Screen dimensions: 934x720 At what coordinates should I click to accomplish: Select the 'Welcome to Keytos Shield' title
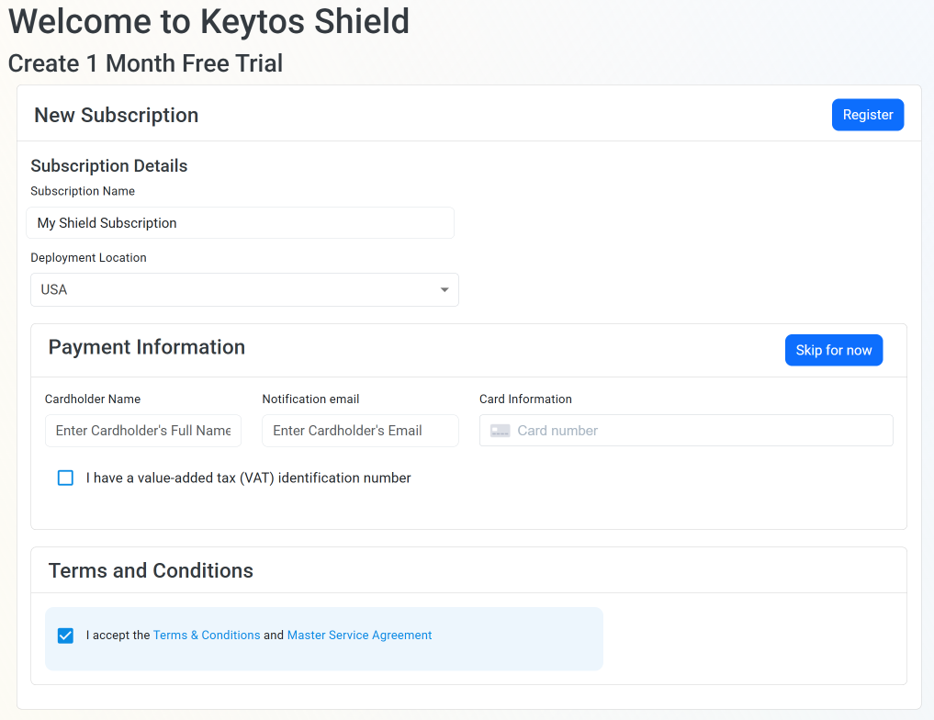(209, 21)
